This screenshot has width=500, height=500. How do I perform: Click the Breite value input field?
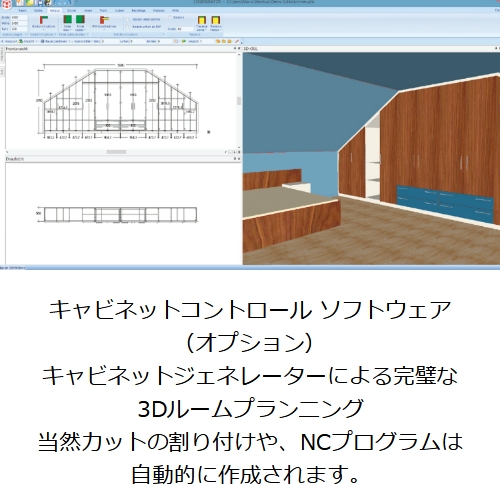pyautogui.click(x=19, y=17)
